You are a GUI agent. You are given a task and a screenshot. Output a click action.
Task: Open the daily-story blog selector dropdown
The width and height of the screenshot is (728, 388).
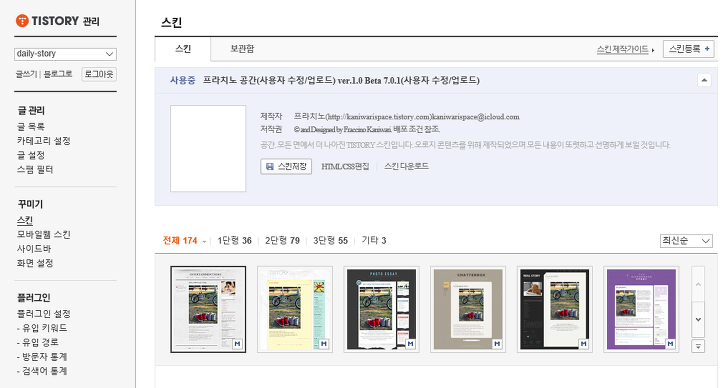pyautogui.click(x=65, y=54)
